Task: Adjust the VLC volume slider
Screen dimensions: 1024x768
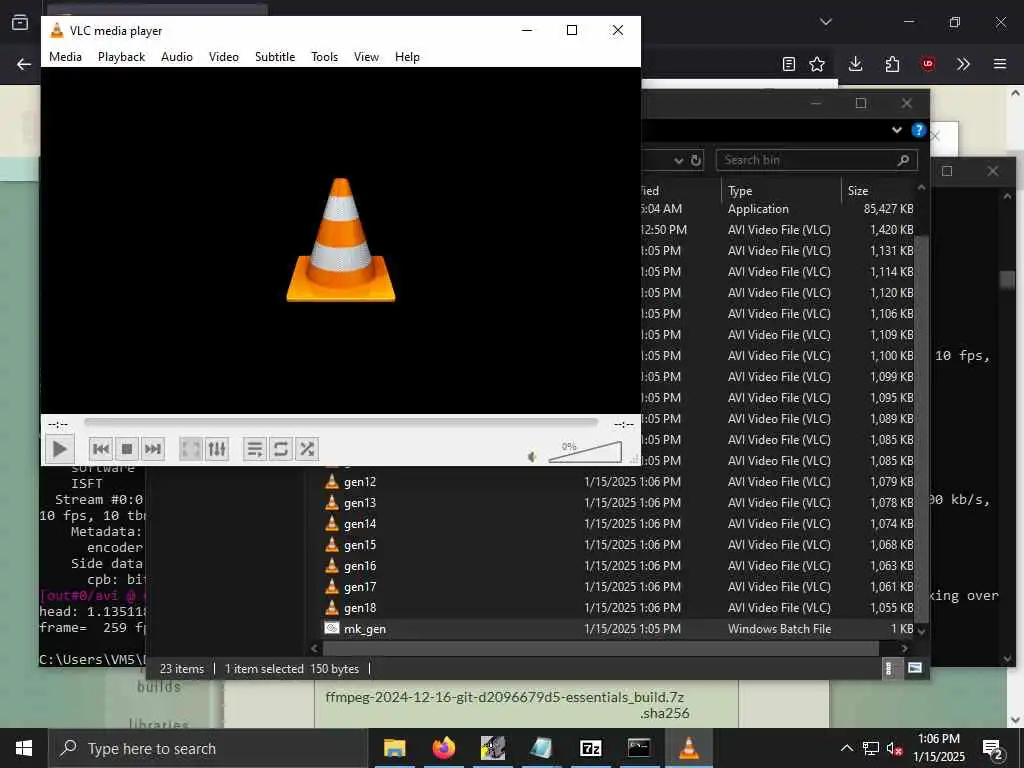Action: (584, 452)
